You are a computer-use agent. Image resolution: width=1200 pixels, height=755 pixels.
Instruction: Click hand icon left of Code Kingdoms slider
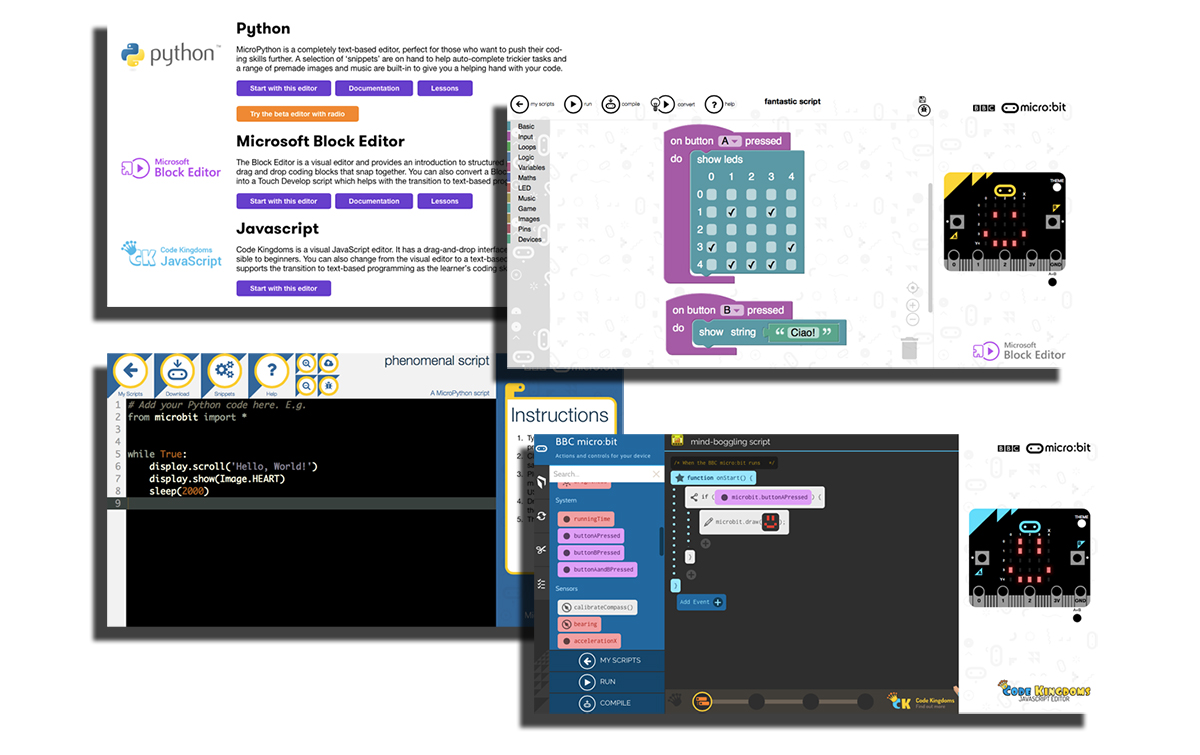tap(675, 702)
